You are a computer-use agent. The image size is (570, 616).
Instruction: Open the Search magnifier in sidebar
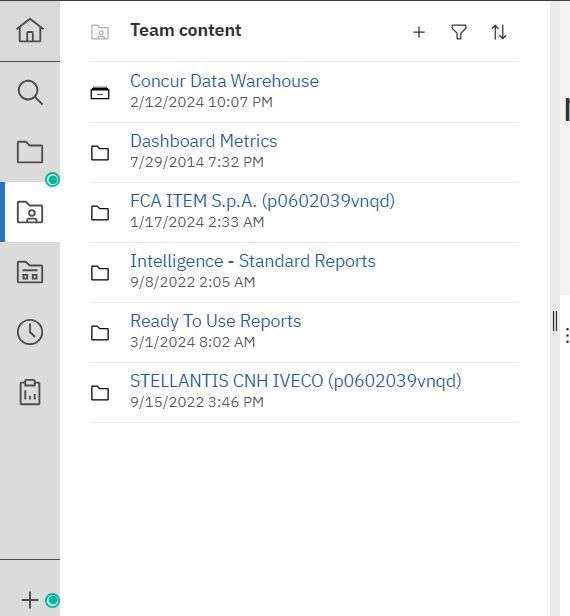point(30,93)
